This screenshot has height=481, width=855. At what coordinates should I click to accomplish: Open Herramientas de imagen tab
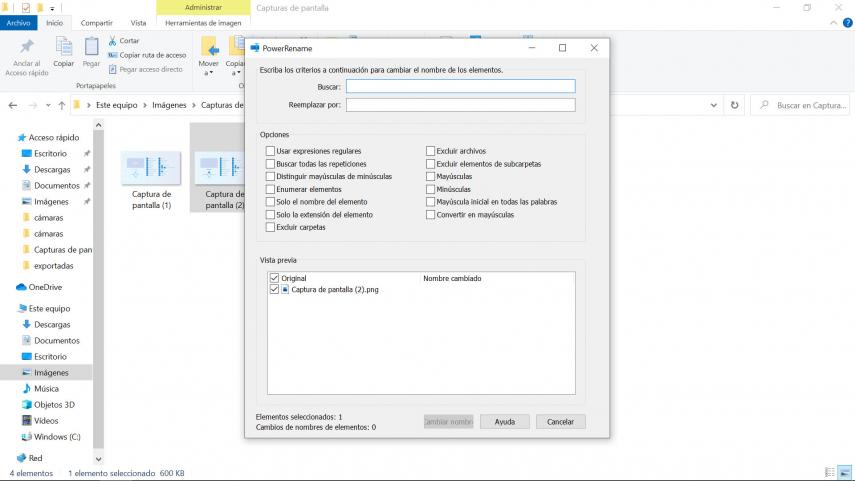[203, 23]
